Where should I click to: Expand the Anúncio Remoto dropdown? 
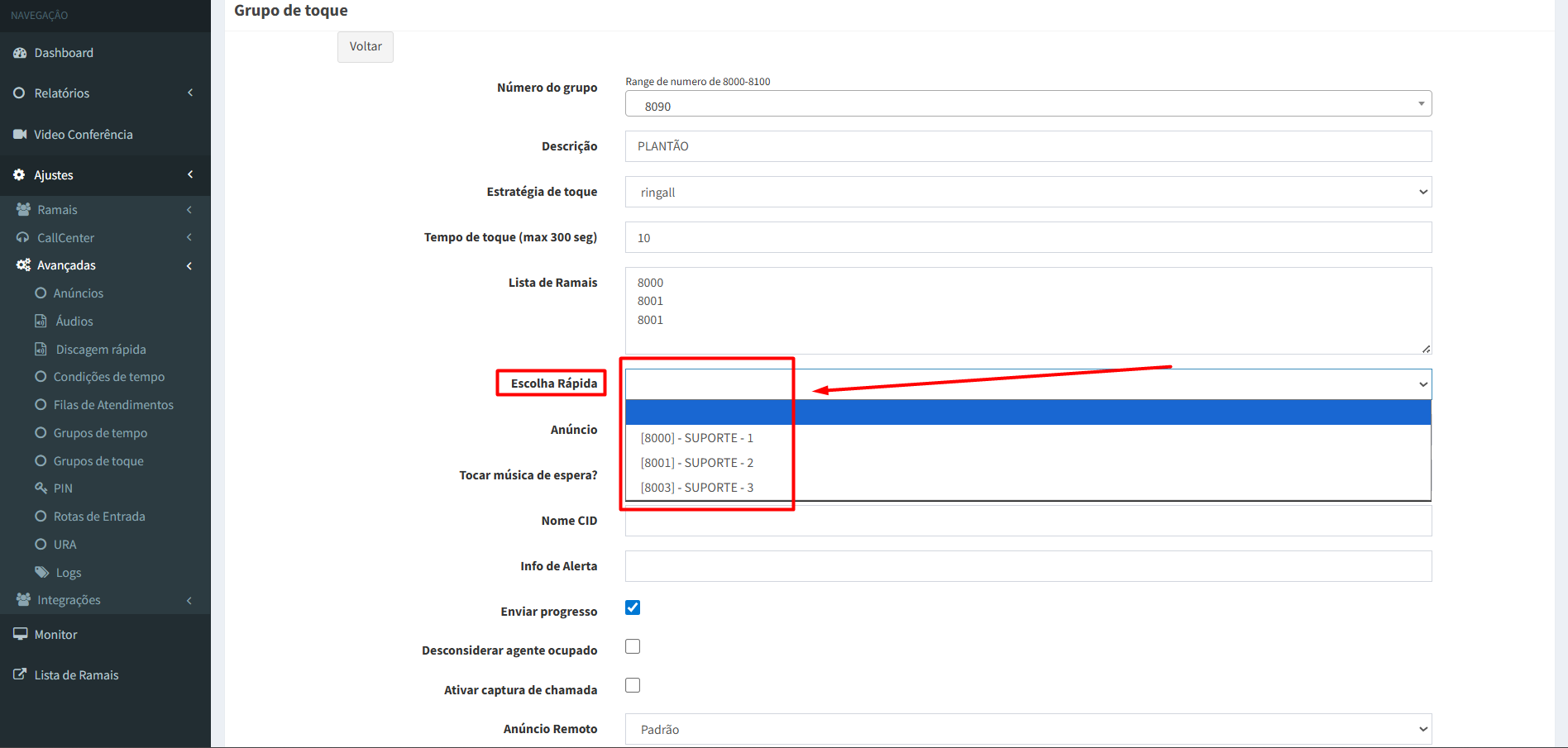(x=1028, y=729)
